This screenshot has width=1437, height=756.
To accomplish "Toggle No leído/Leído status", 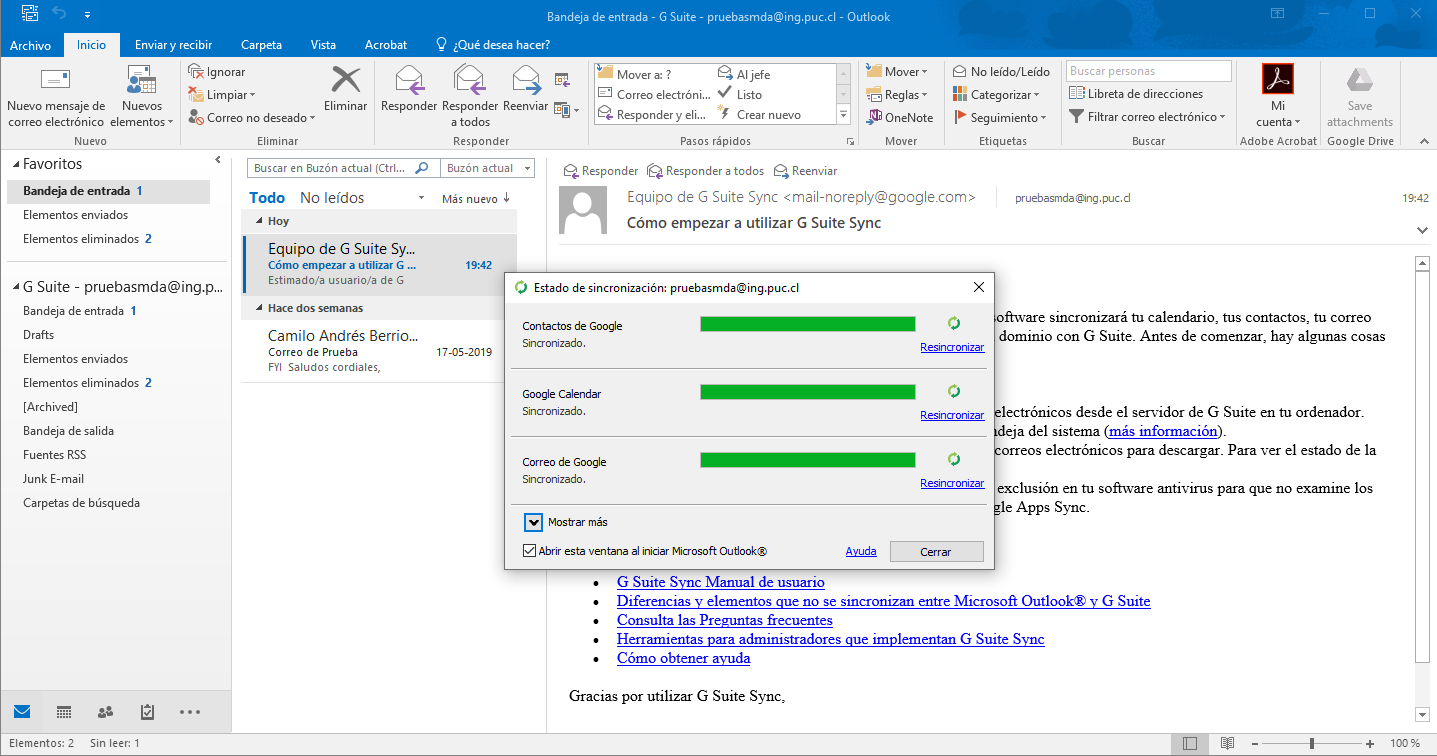I will 1000,72.
